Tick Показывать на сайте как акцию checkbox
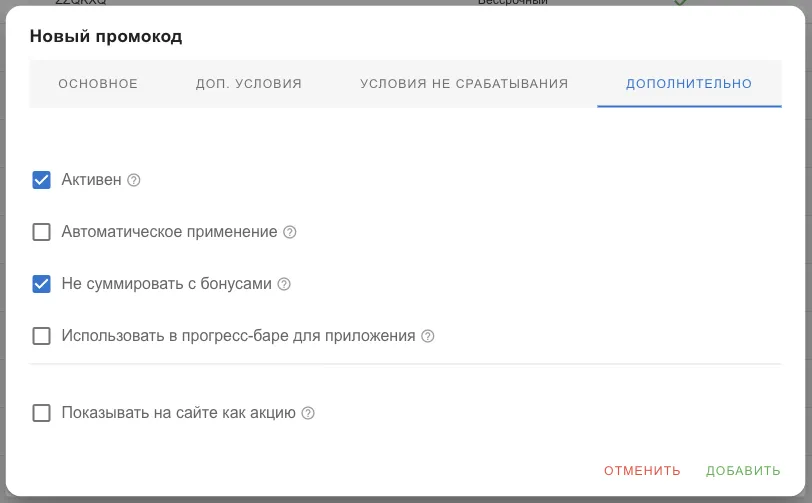The width and height of the screenshot is (812, 503). click(41, 413)
